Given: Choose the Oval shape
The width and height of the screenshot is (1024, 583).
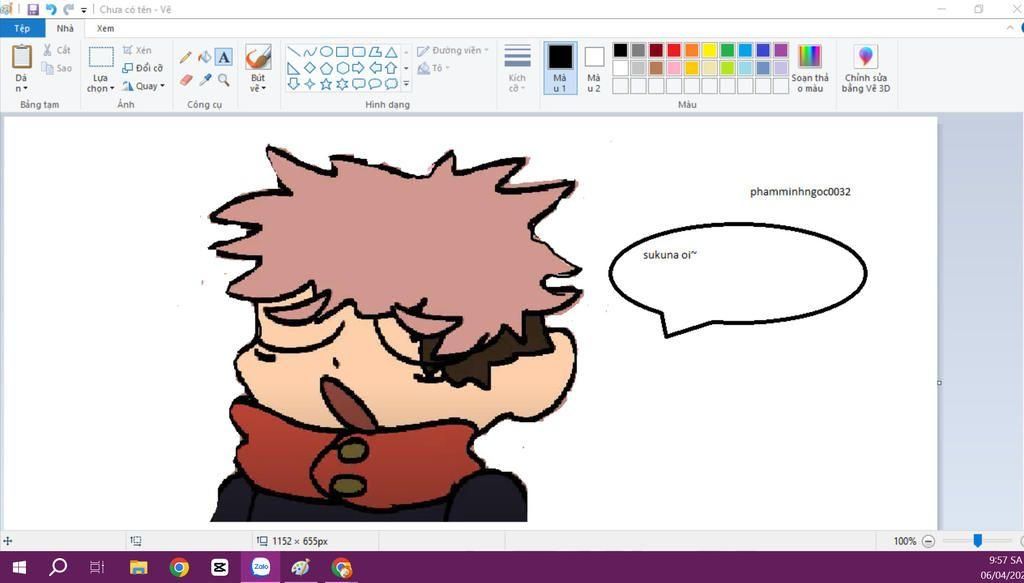Looking at the screenshot, I should (x=326, y=52).
